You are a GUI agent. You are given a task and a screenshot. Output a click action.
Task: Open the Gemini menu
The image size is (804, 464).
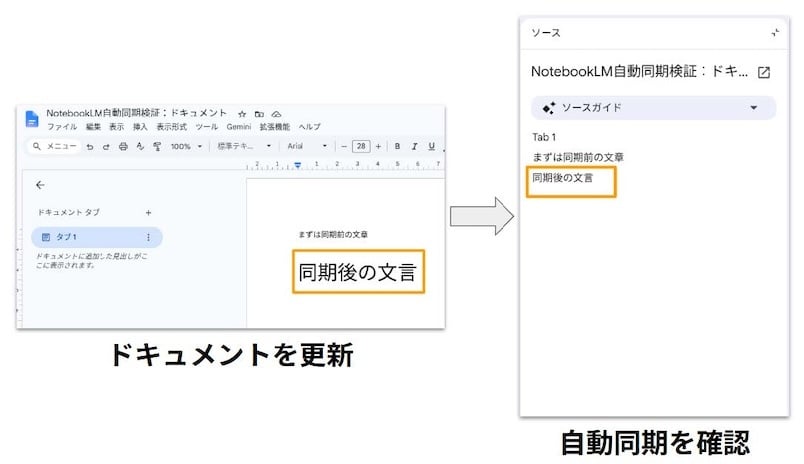click(x=239, y=127)
